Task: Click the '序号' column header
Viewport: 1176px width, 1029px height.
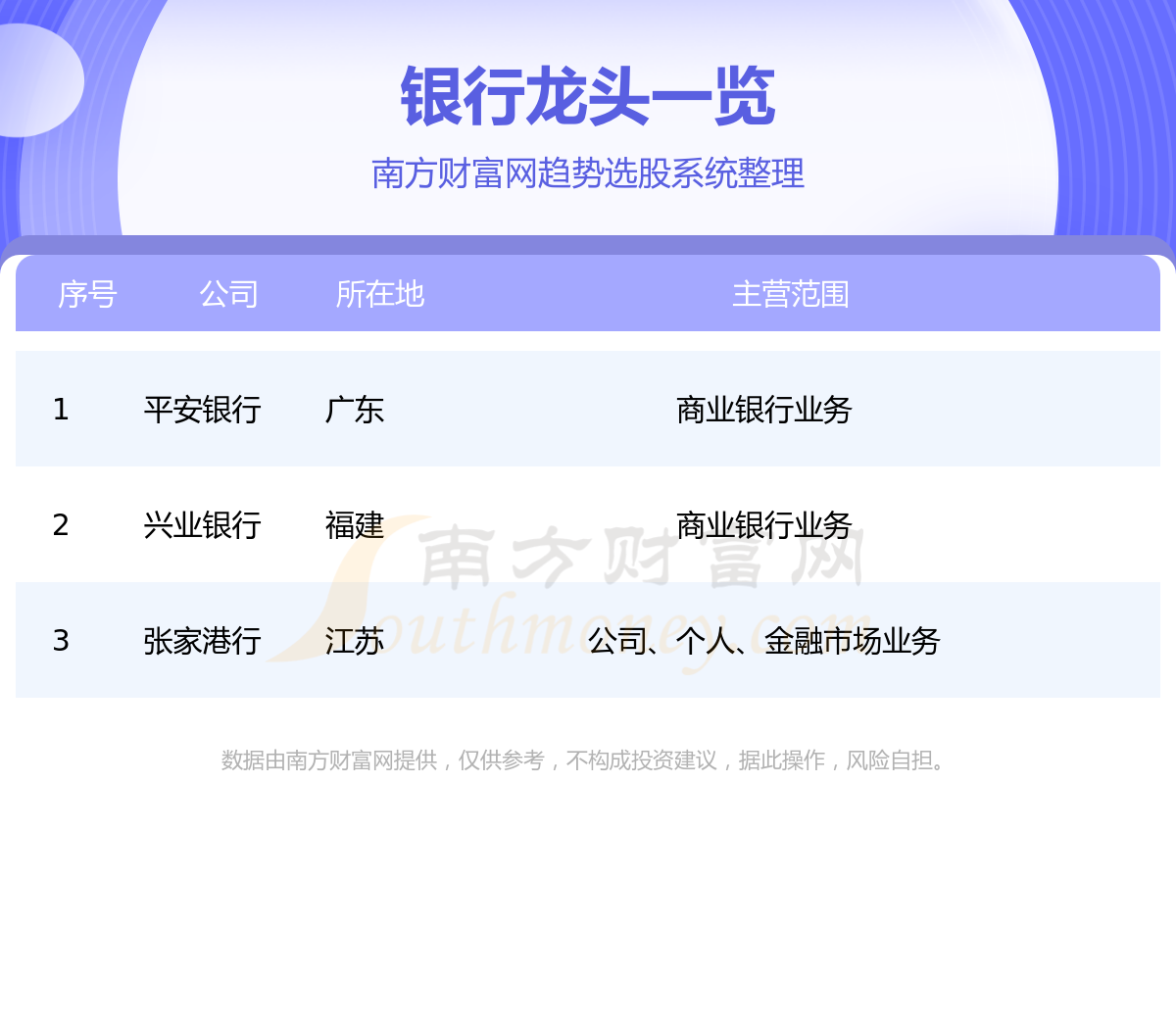Action: coord(87,294)
